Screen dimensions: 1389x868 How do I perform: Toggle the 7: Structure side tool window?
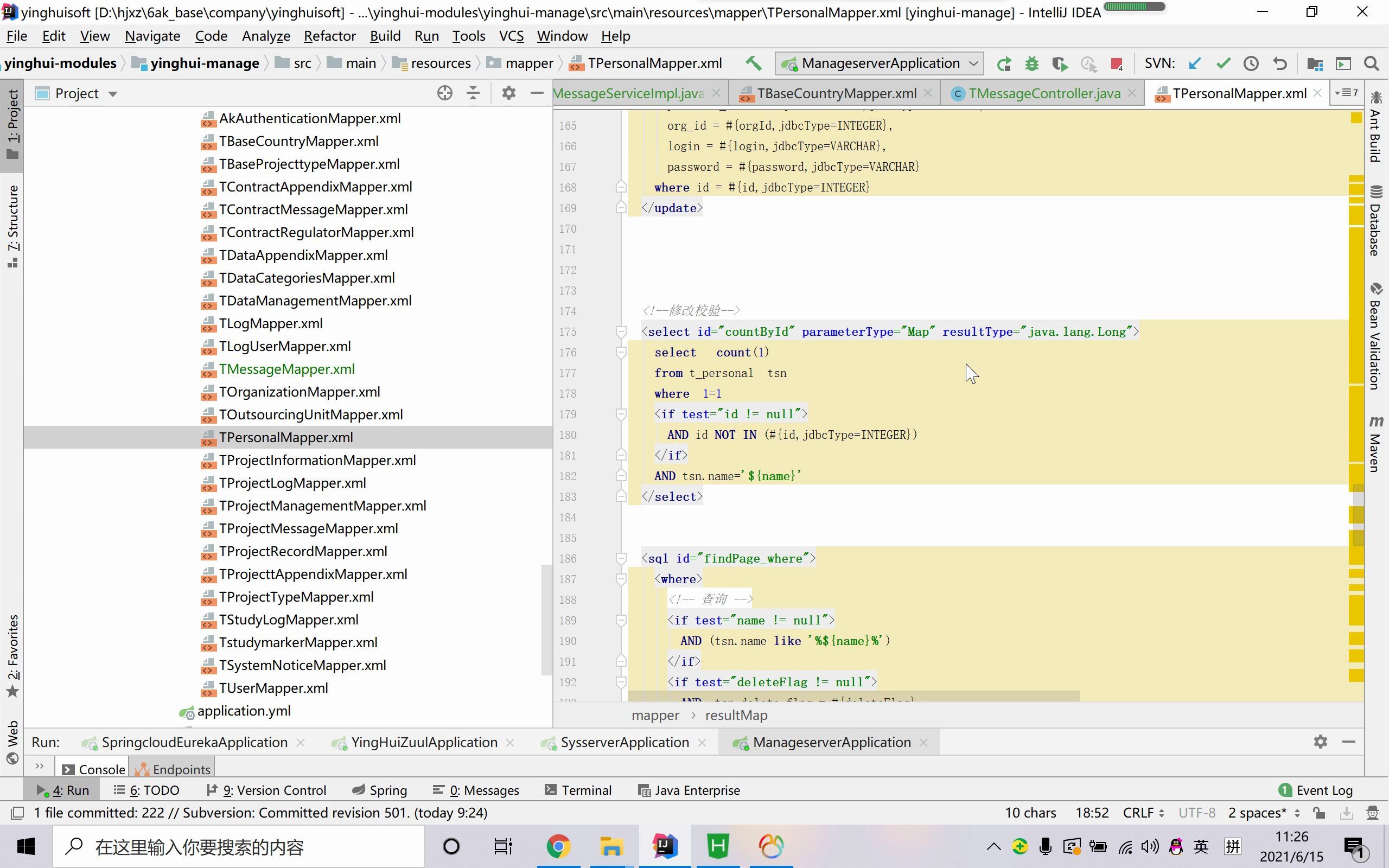pos(12,226)
